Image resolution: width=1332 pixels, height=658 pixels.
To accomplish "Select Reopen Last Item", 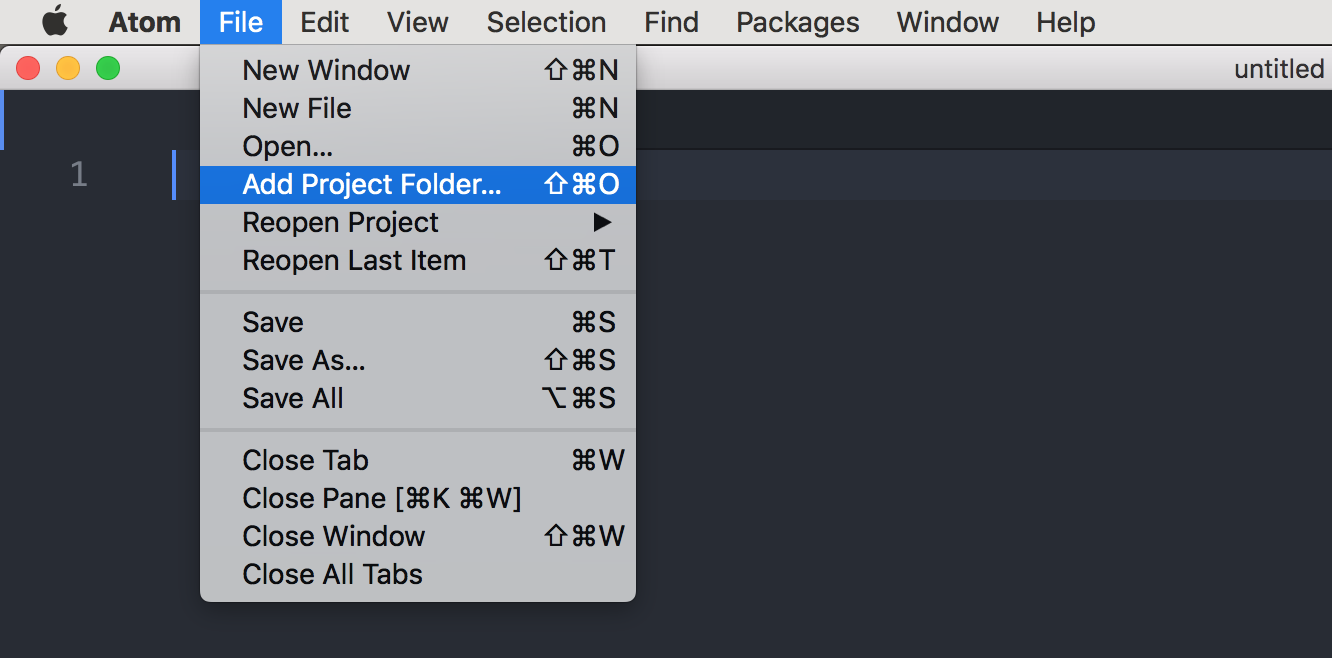I will point(418,260).
